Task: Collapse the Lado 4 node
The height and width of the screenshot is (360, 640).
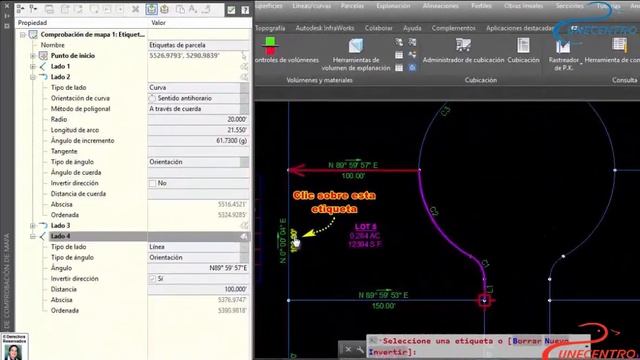Action: tap(33, 236)
